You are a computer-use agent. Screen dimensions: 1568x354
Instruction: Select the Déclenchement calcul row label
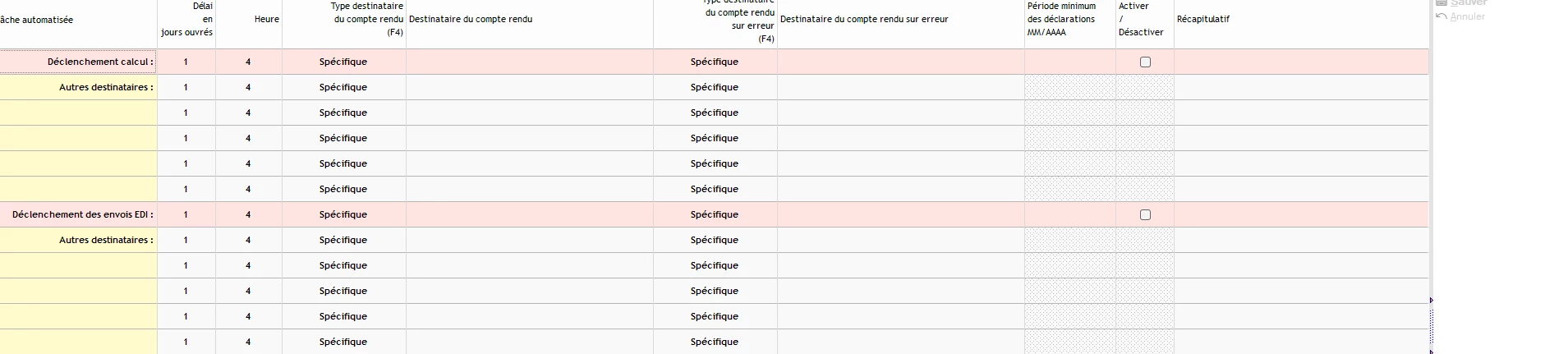pyautogui.click(x=100, y=62)
